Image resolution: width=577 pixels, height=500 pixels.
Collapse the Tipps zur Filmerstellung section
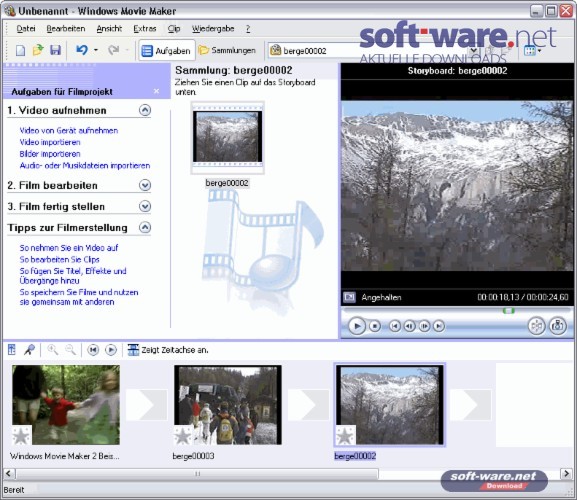pos(145,227)
